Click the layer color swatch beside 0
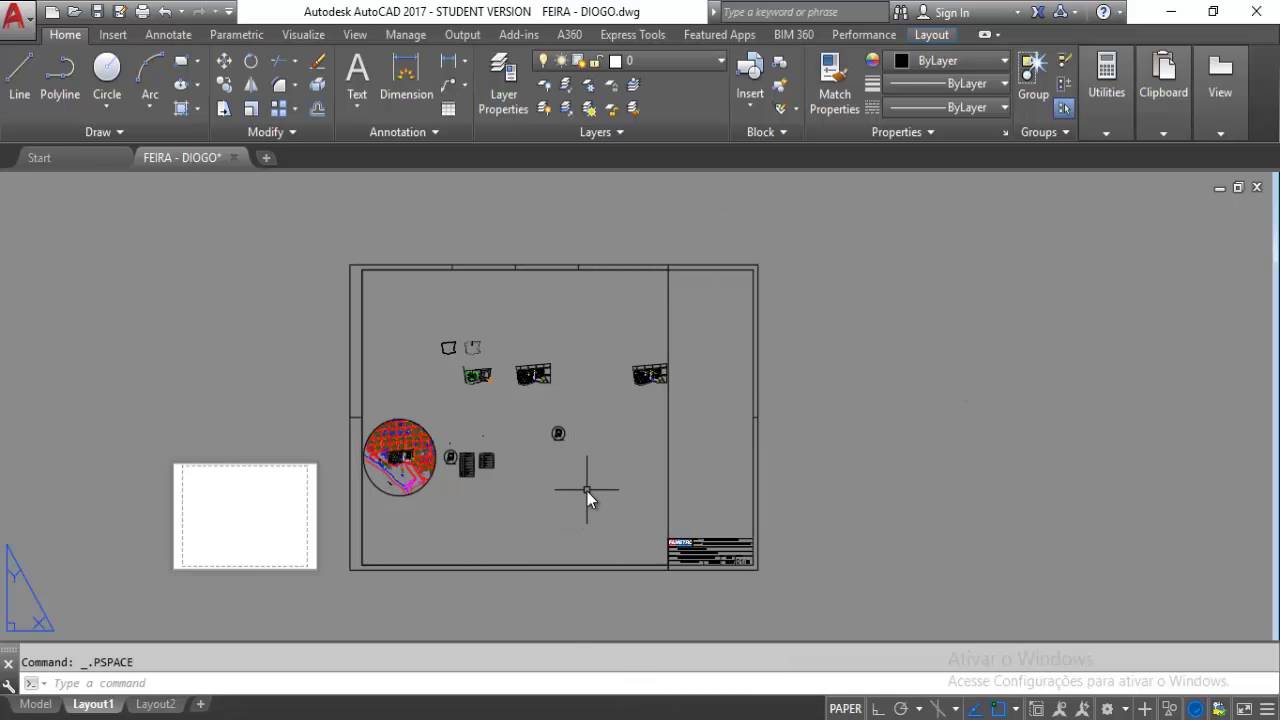Image resolution: width=1280 pixels, height=720 pixels. [x=615, y=61]
